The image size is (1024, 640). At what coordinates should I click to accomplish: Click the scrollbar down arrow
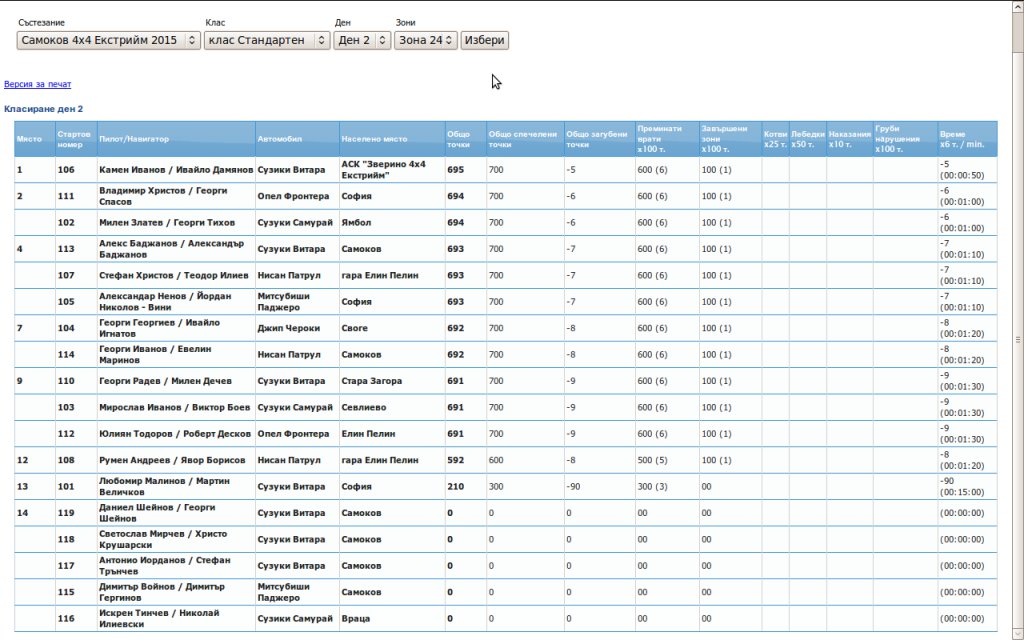1017,634
